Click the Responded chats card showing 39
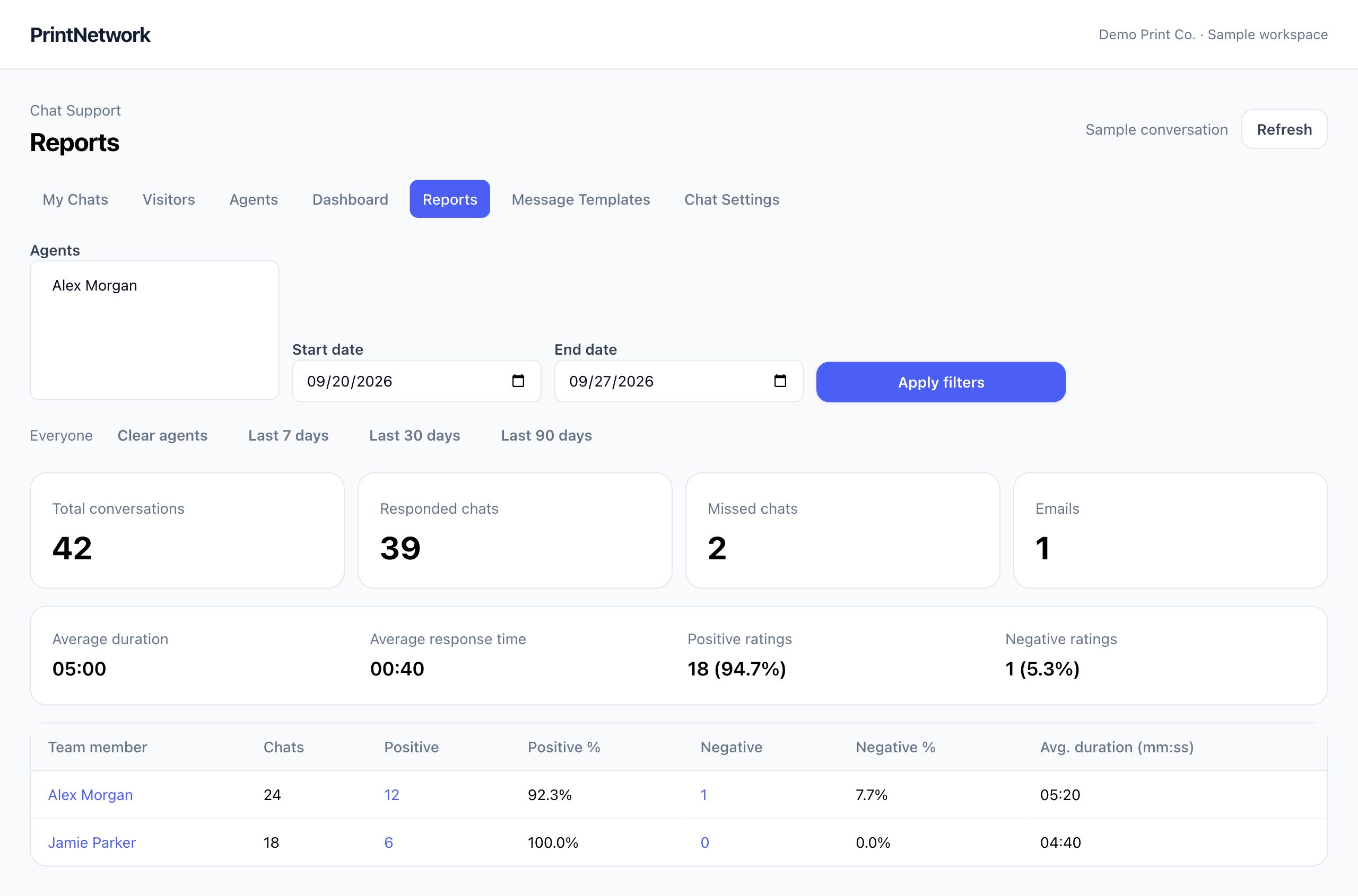 tap(515, 530)
